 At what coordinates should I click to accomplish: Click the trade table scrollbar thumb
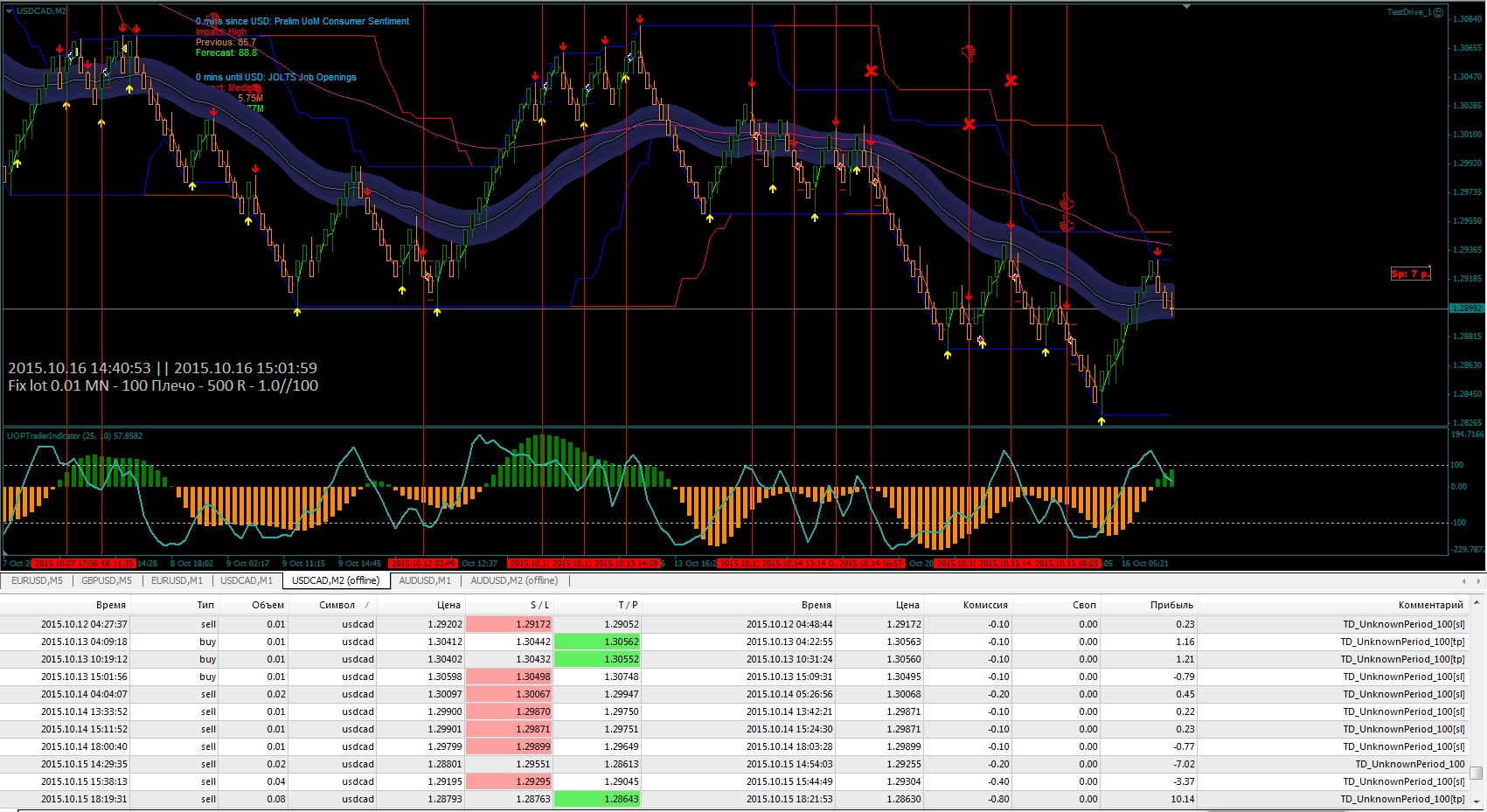pos(1477,773)
